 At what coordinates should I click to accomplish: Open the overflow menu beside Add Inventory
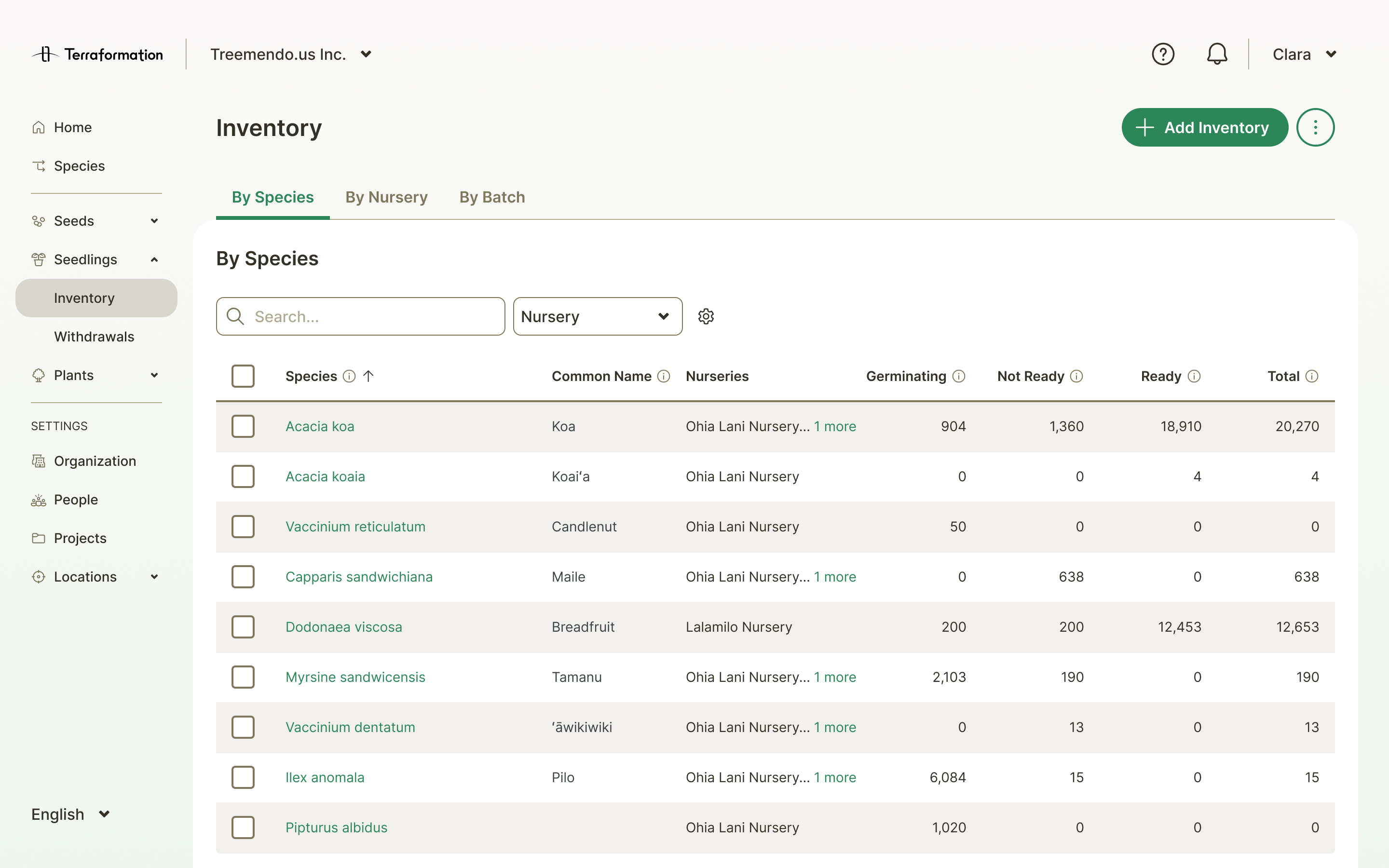(x=1316, y=127)
